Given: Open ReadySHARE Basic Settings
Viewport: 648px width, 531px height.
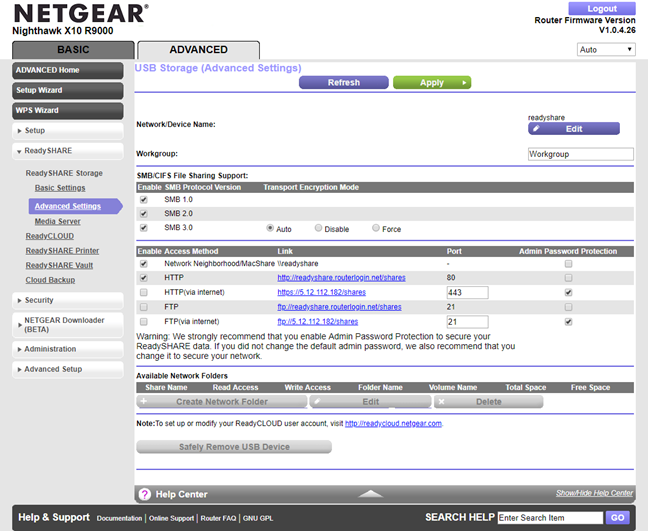Looking at the screenshot, I should [x=60, y=188].
